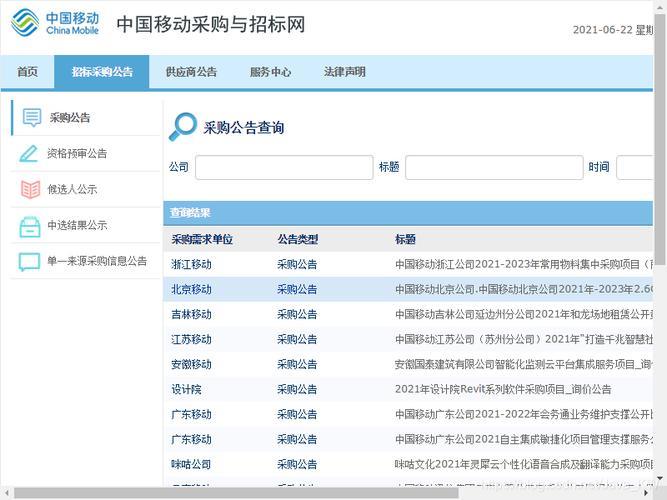
Task: Click the horizontal scrollbar thumb
Action: pyautogui.click(x=237, y=493)
